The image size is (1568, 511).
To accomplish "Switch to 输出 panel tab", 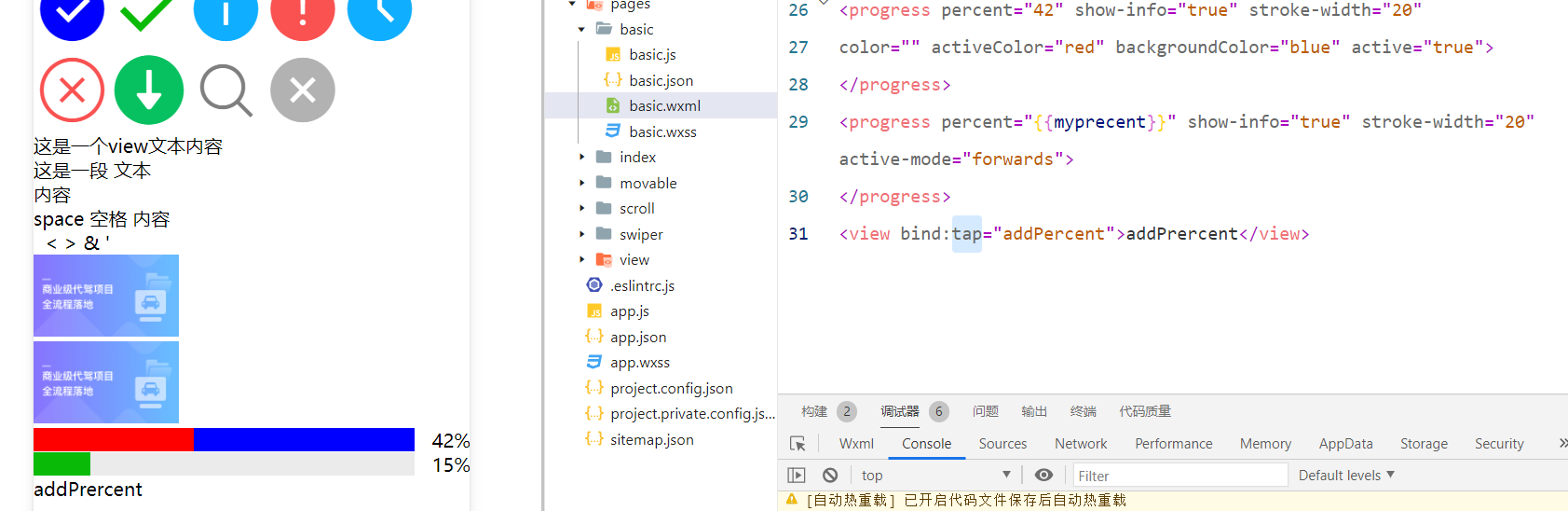I will coord(1034,411).
